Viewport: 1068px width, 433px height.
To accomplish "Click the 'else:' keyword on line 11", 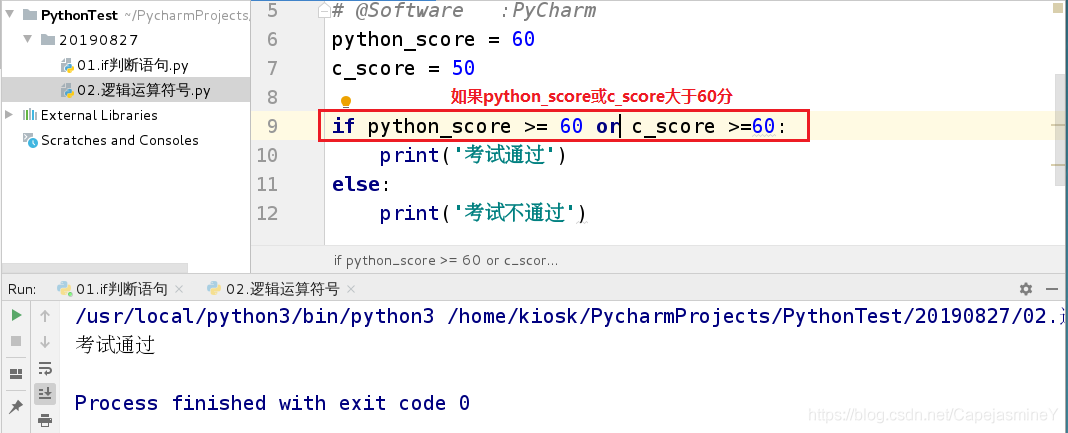I will pos(361,185).
